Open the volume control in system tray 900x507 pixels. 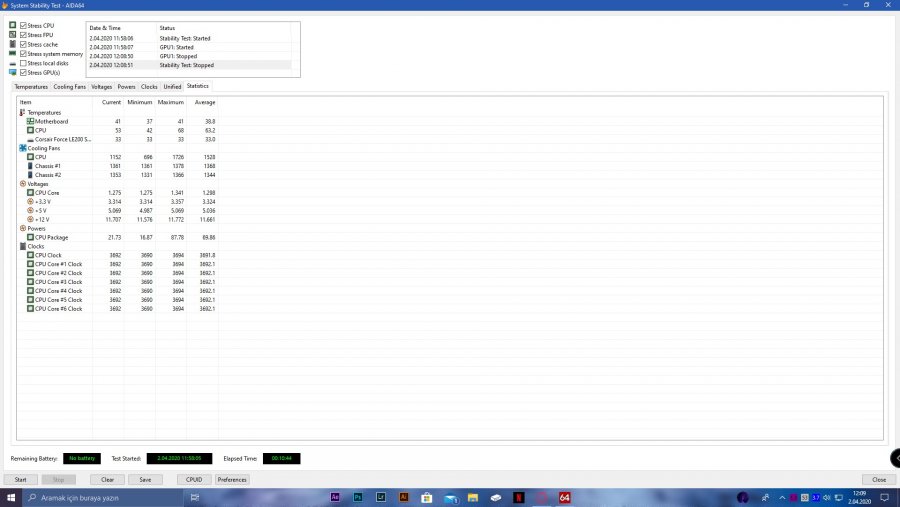click(827, 497)
